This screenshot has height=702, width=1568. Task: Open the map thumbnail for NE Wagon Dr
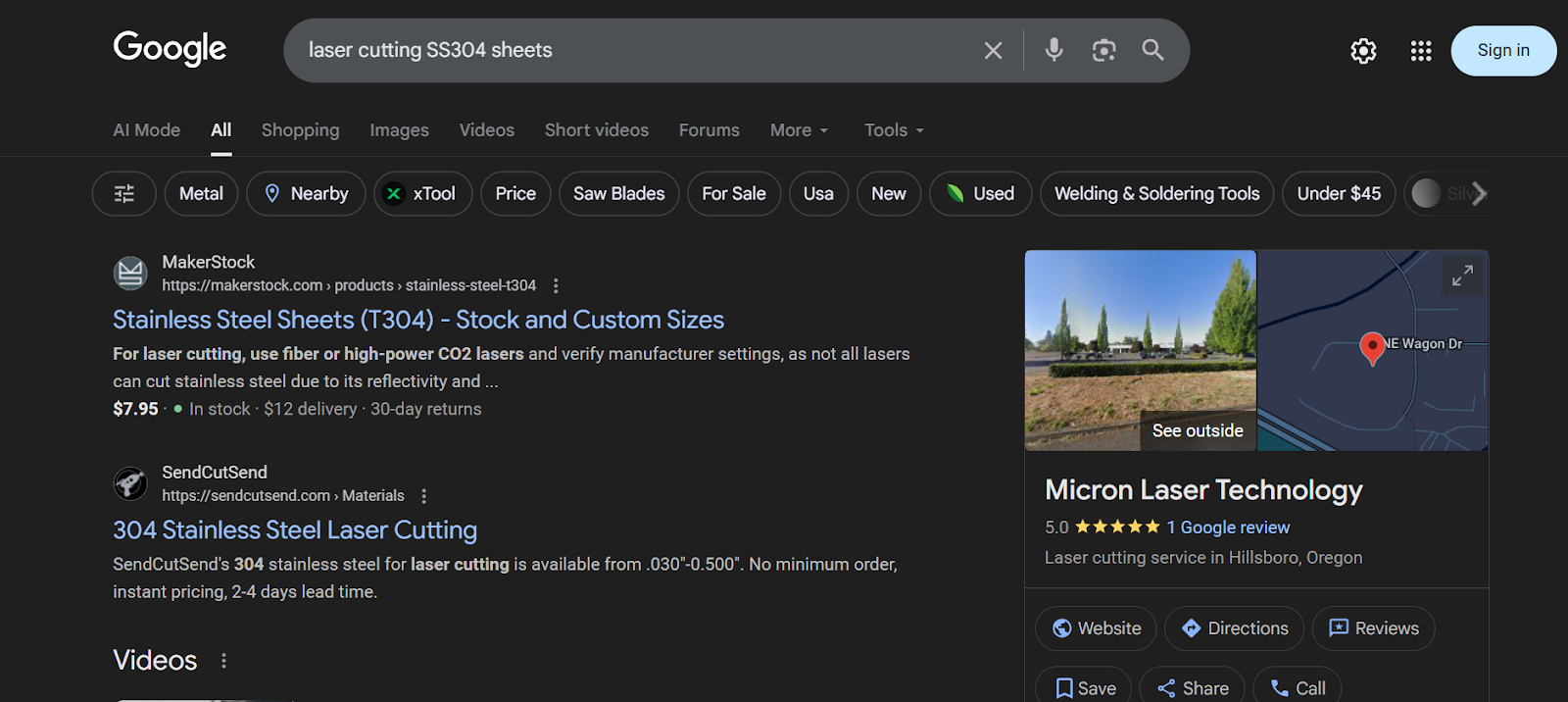click(1373, 350)
